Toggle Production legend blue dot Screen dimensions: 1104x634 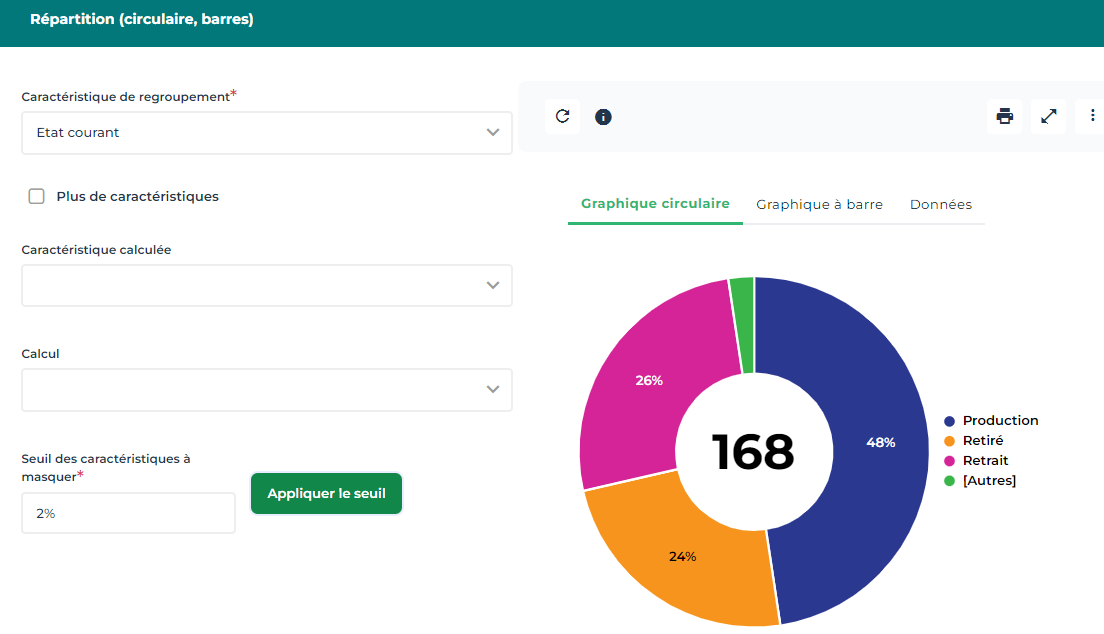coord(949,421)
